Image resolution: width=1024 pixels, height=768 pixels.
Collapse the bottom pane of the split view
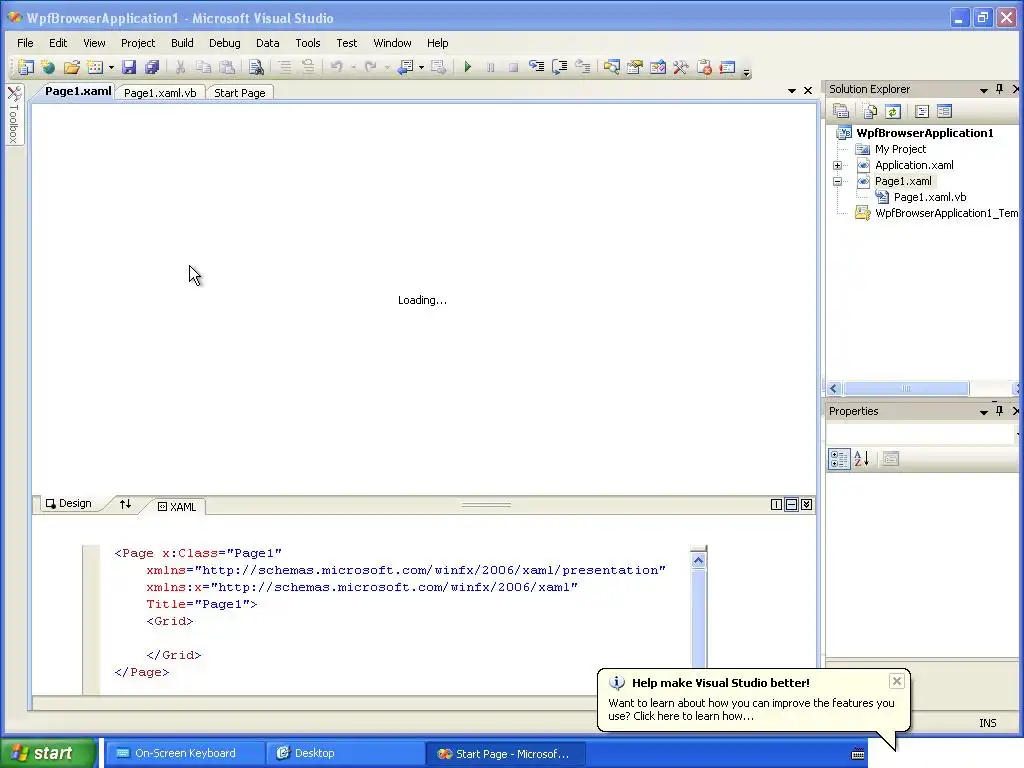[x=807, y=505]
